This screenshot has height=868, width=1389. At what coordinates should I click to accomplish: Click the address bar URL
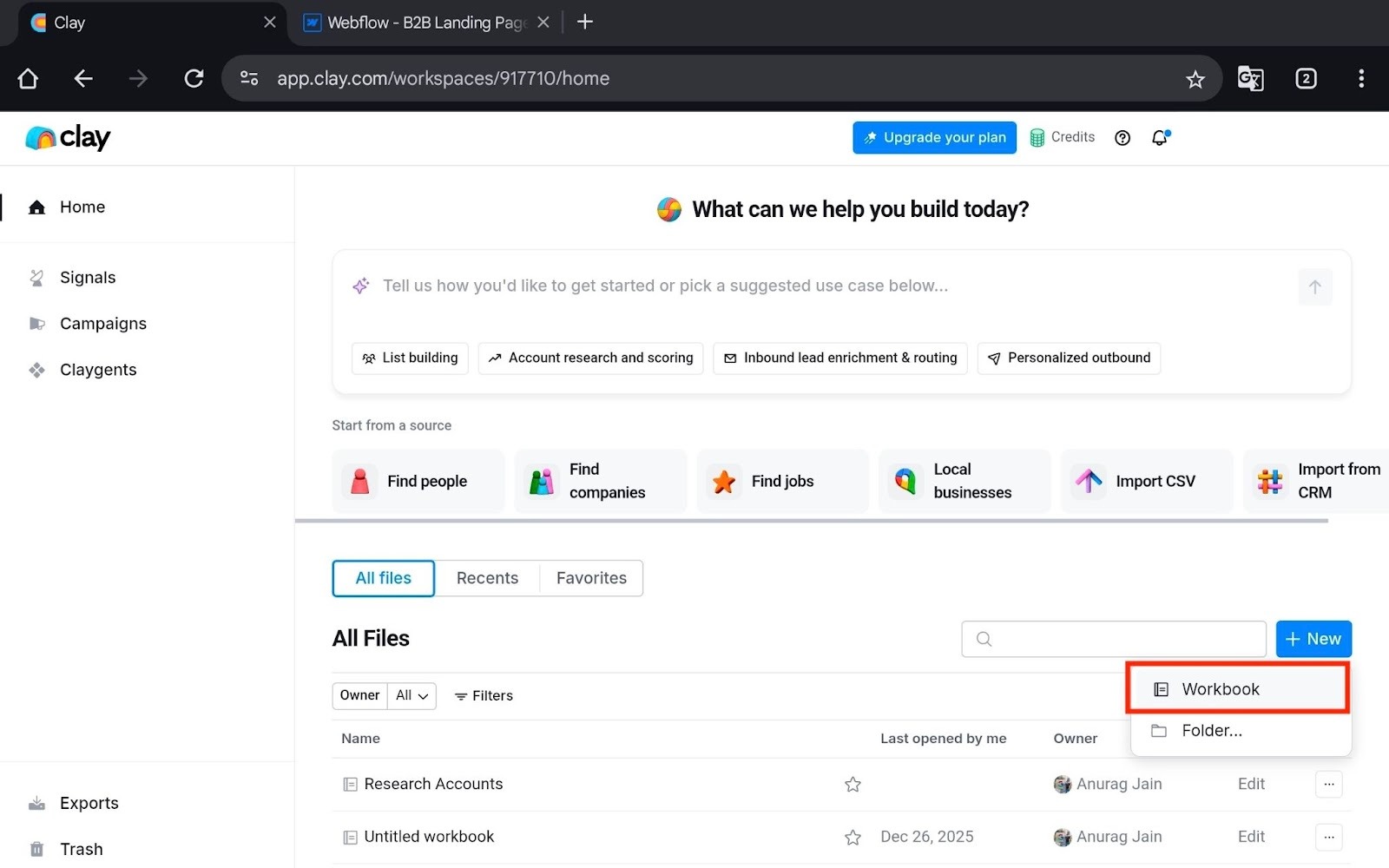click(x=443, y=78)
